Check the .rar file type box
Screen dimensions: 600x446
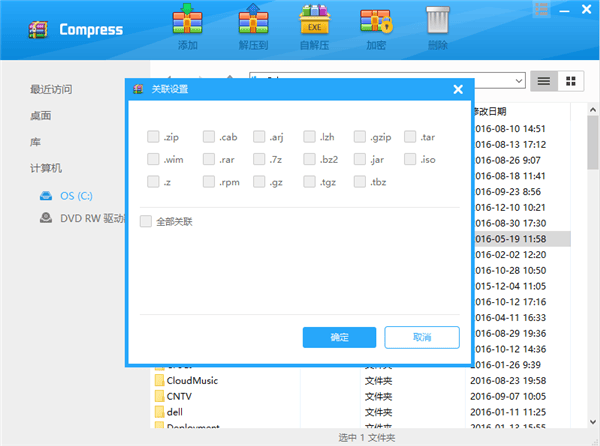[x=209, y=159]
